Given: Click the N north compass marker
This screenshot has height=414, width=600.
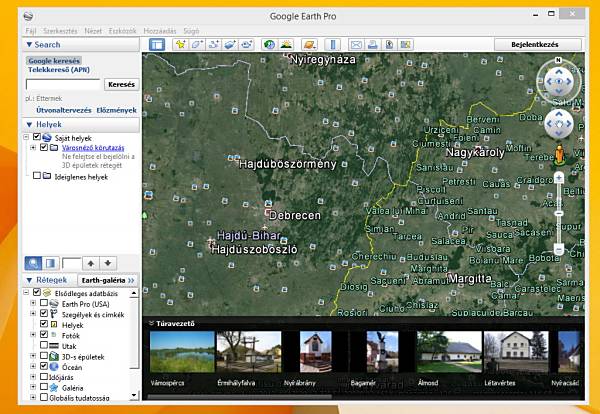Looking at the screenshot, I should [x=558, y=60].
